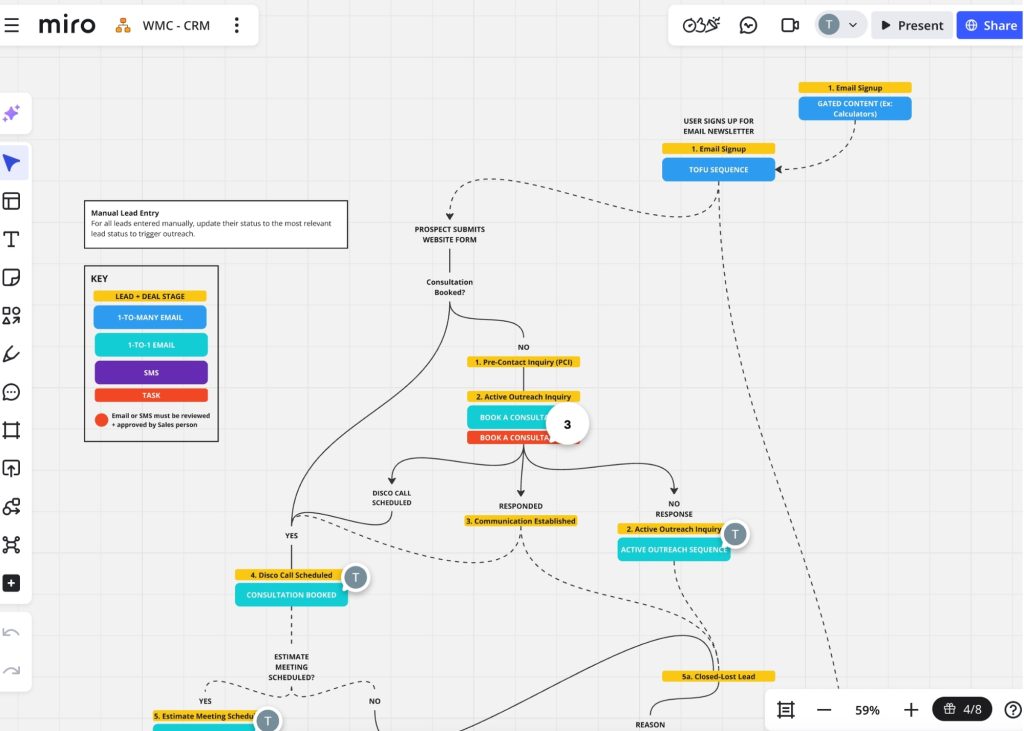Select the Text tool

[14, 239]
